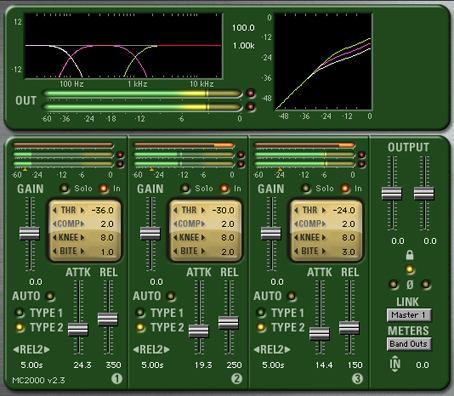Toggle left channel phase invert LED
The width and height of the screenshot is (454, 396).
click(394, 285)
